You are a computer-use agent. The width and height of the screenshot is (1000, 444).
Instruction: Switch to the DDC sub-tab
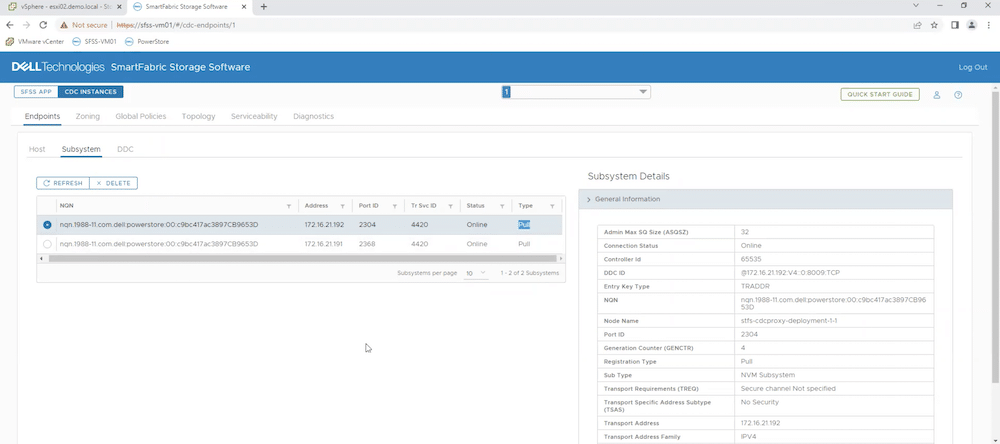[125, 149]
